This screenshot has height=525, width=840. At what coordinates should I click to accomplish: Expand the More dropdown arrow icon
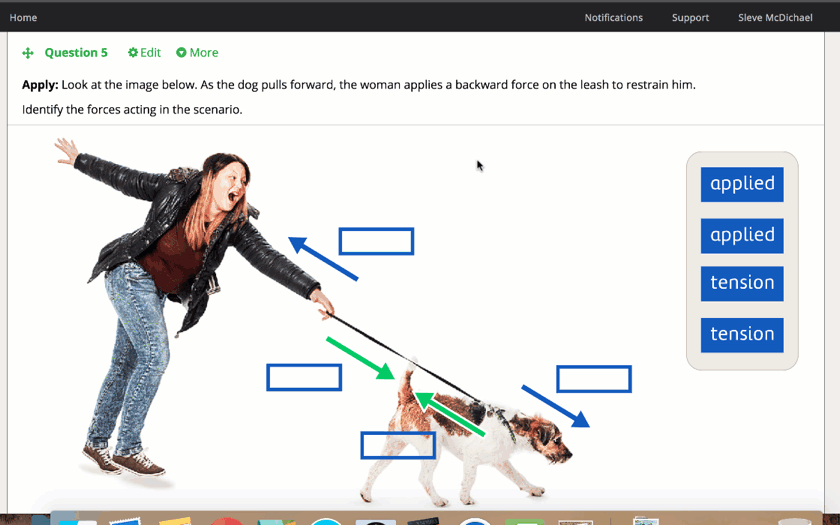pos(181,52)
